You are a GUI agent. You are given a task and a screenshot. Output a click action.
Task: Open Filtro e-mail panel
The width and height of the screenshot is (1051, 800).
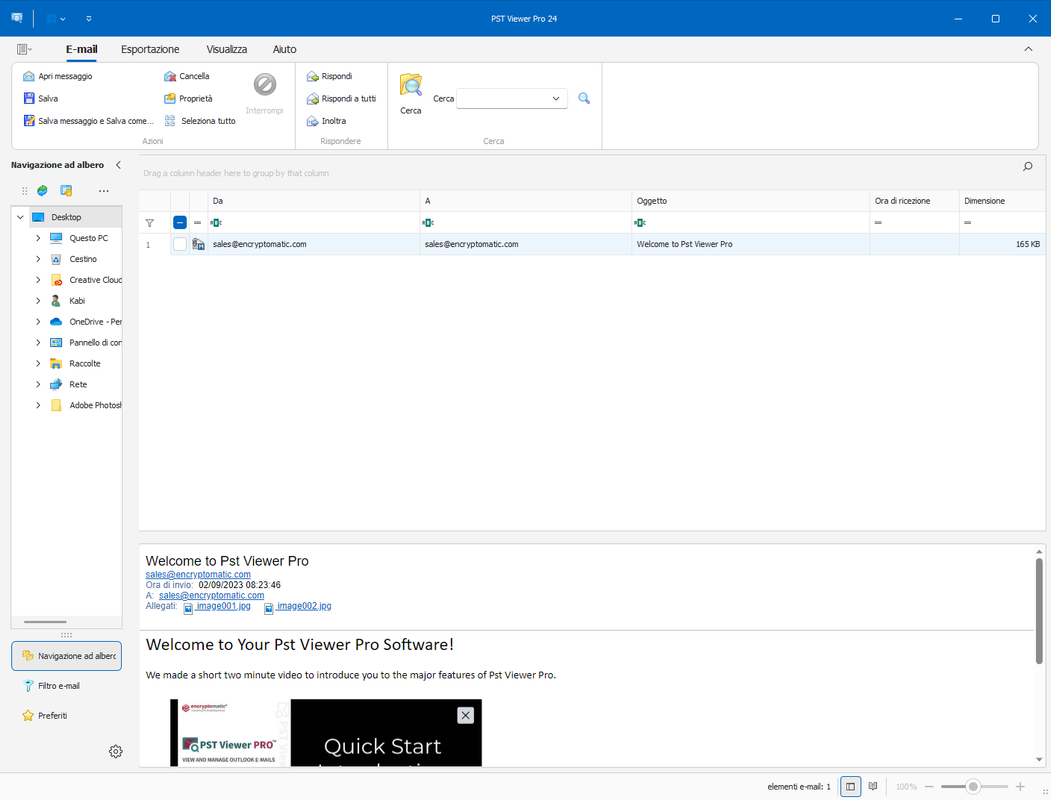(x=52, y=686)
